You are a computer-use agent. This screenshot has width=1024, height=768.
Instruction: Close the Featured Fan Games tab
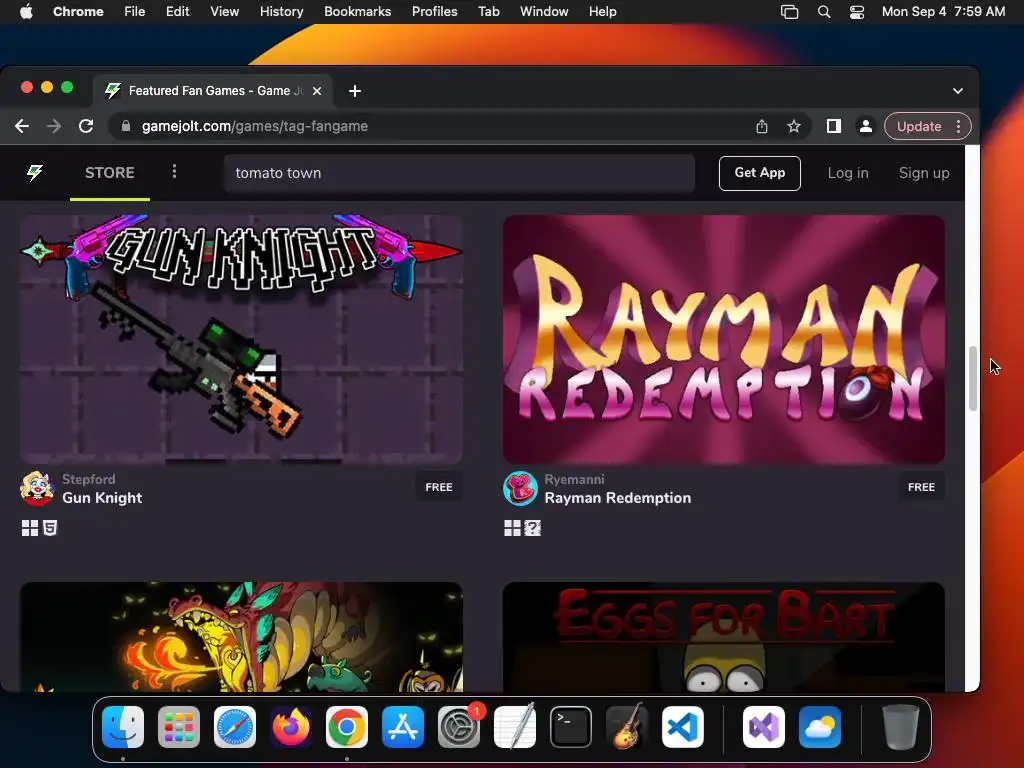[x=317, y=91]
